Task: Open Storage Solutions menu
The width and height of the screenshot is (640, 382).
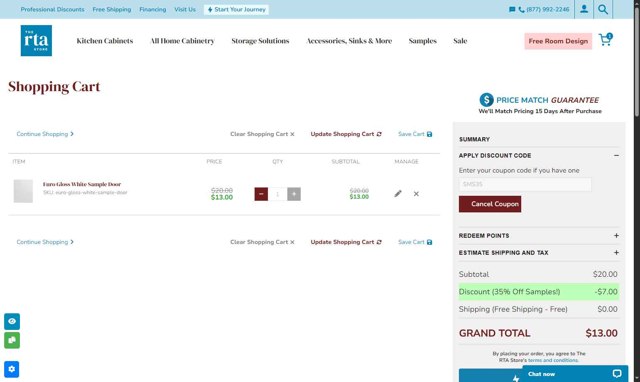Action: pyautogui.click(x=260, y=41)
